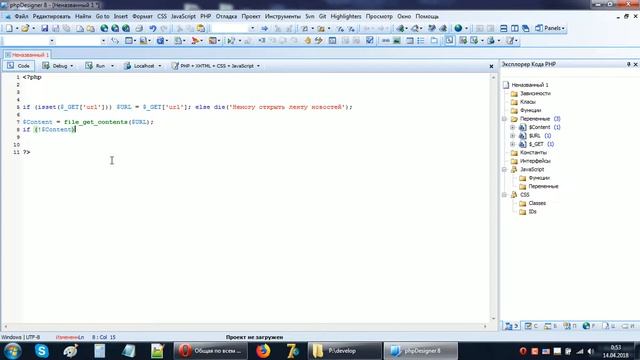Click the taskbar clock showing 0:53
The height and width of the screenshot is (360, 640).
pyautogui.click(x=616, y=351)
